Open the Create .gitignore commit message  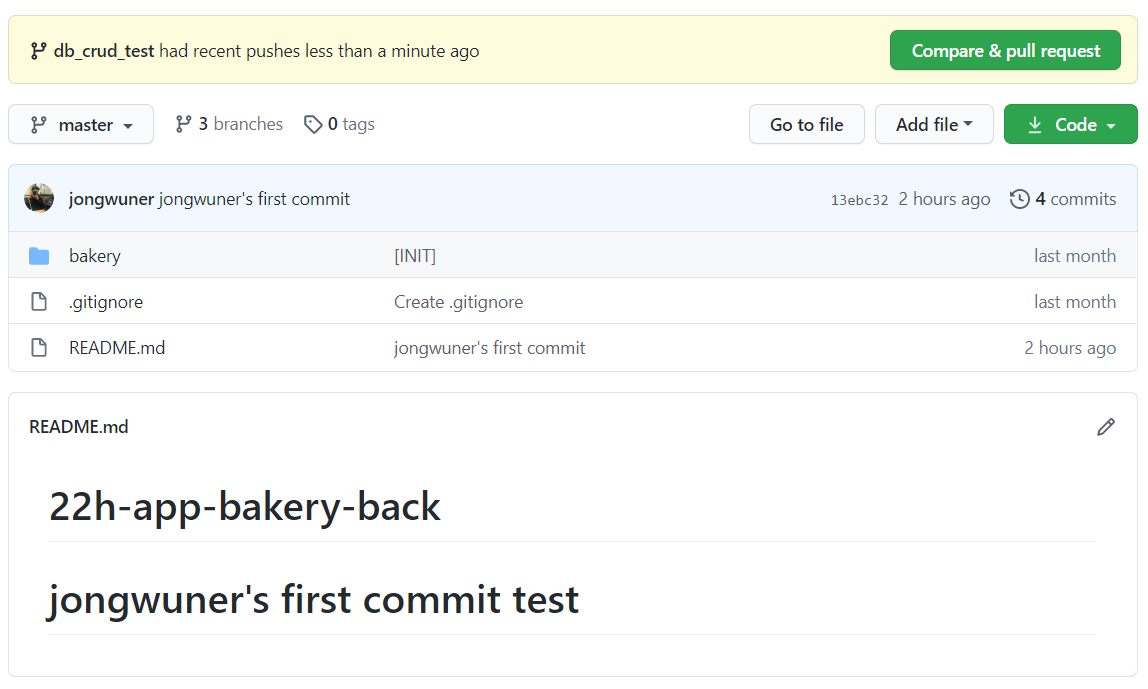[x=458, y=302]
